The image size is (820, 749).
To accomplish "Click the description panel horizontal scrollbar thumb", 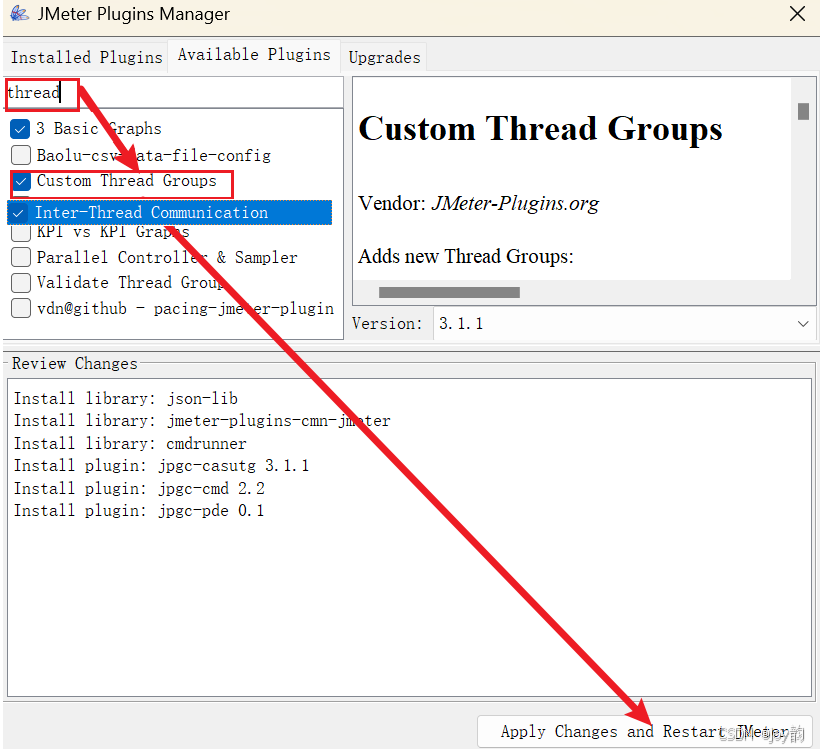I will coord(449,292).
